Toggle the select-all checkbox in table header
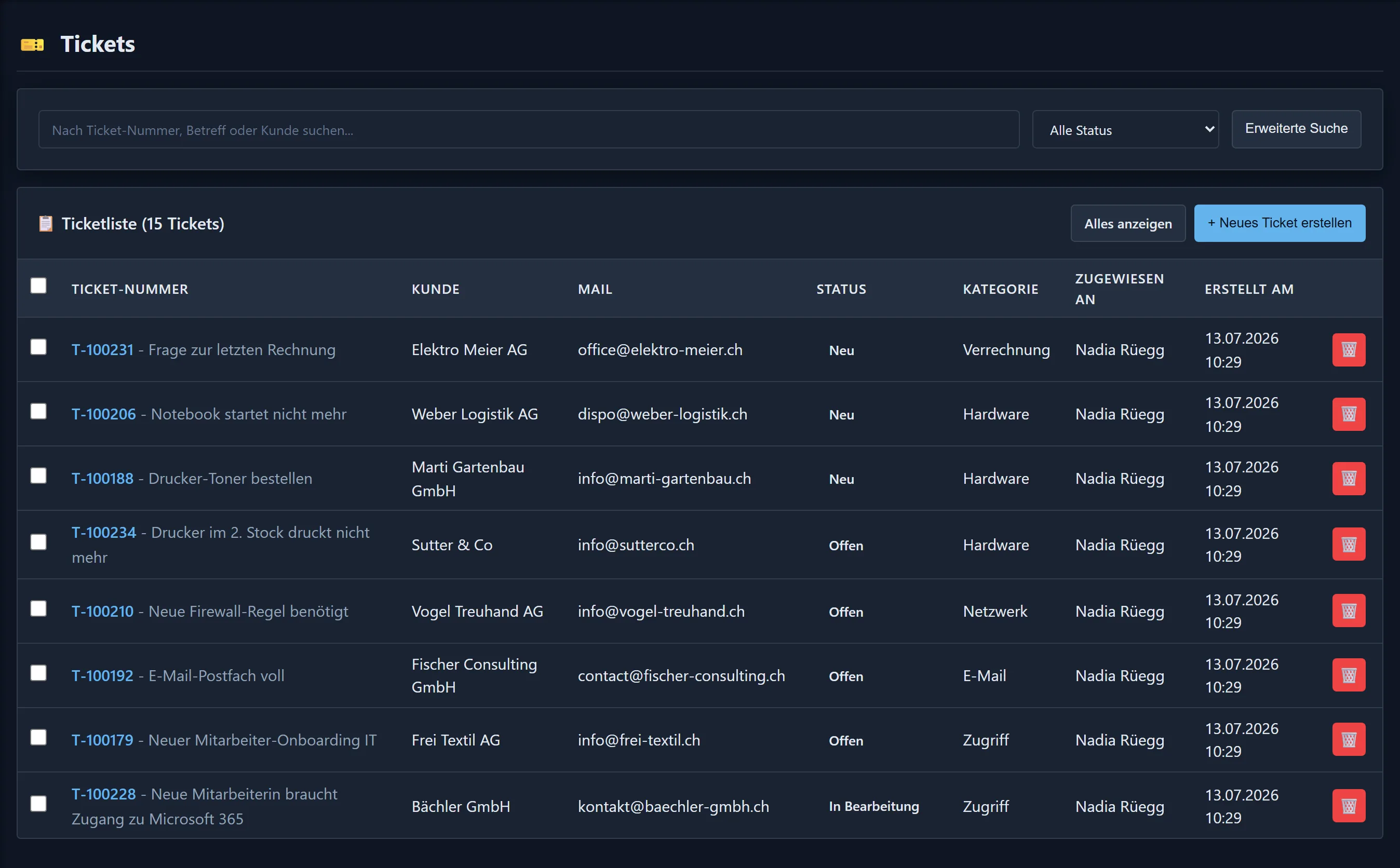1400x868 pixels. 38,286
